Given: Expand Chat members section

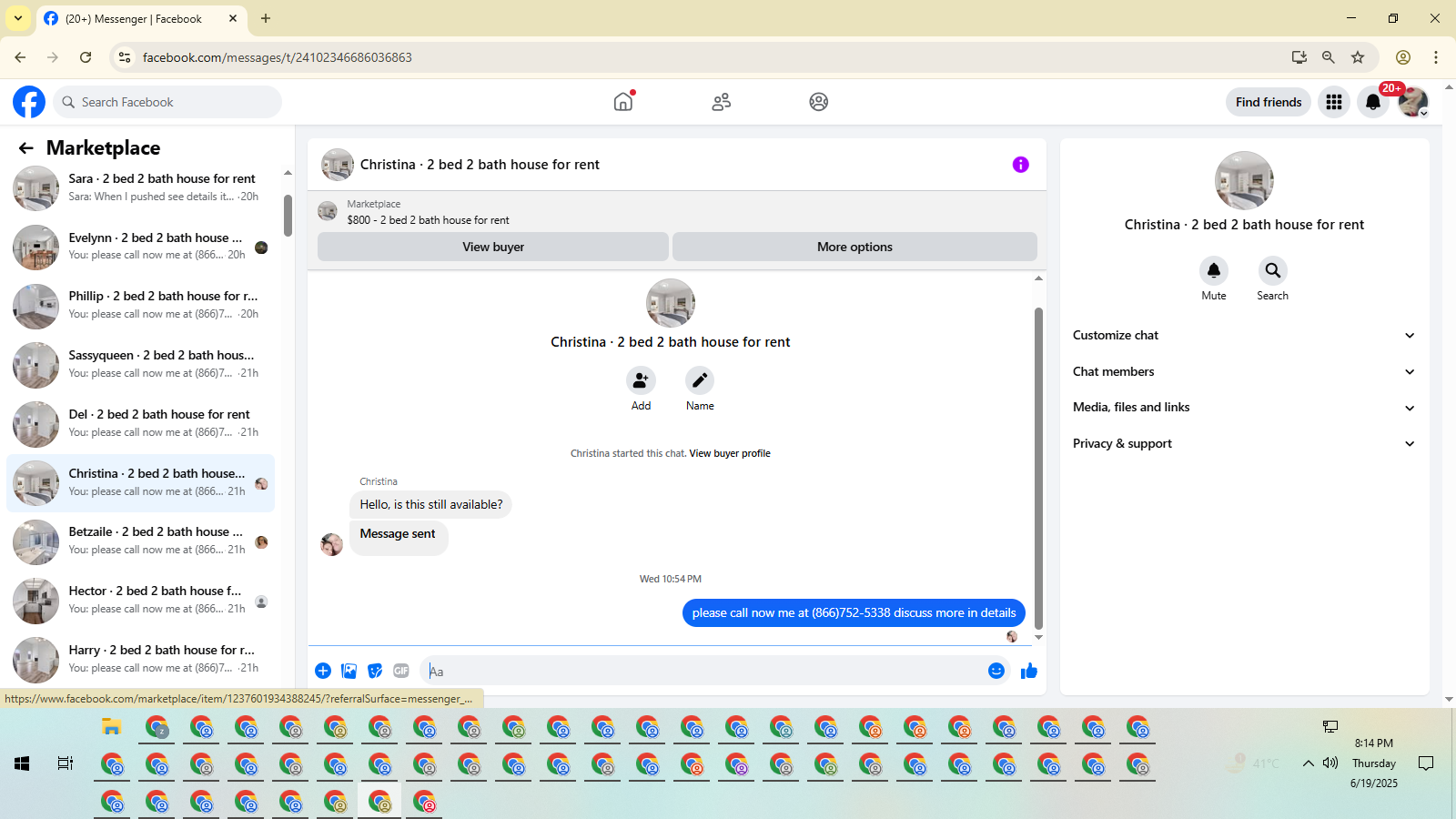Looking at the screenshot, I should coord(1244,371).
